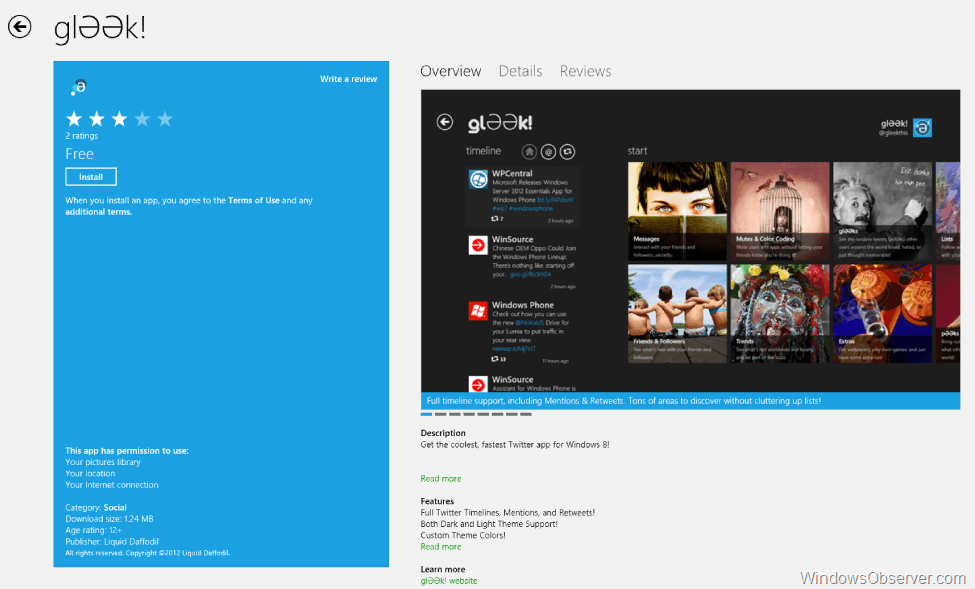This screenshot has width=975, height=589.
Task: Expand Read more under Features
Action: tap(441, 547)
